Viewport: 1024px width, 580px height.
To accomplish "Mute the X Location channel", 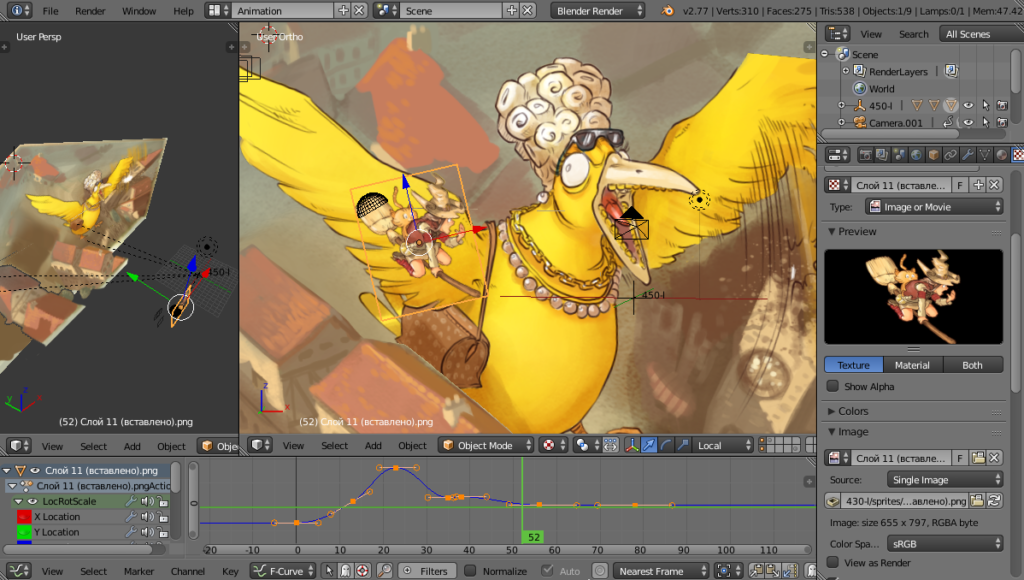I will coord(147,517).
